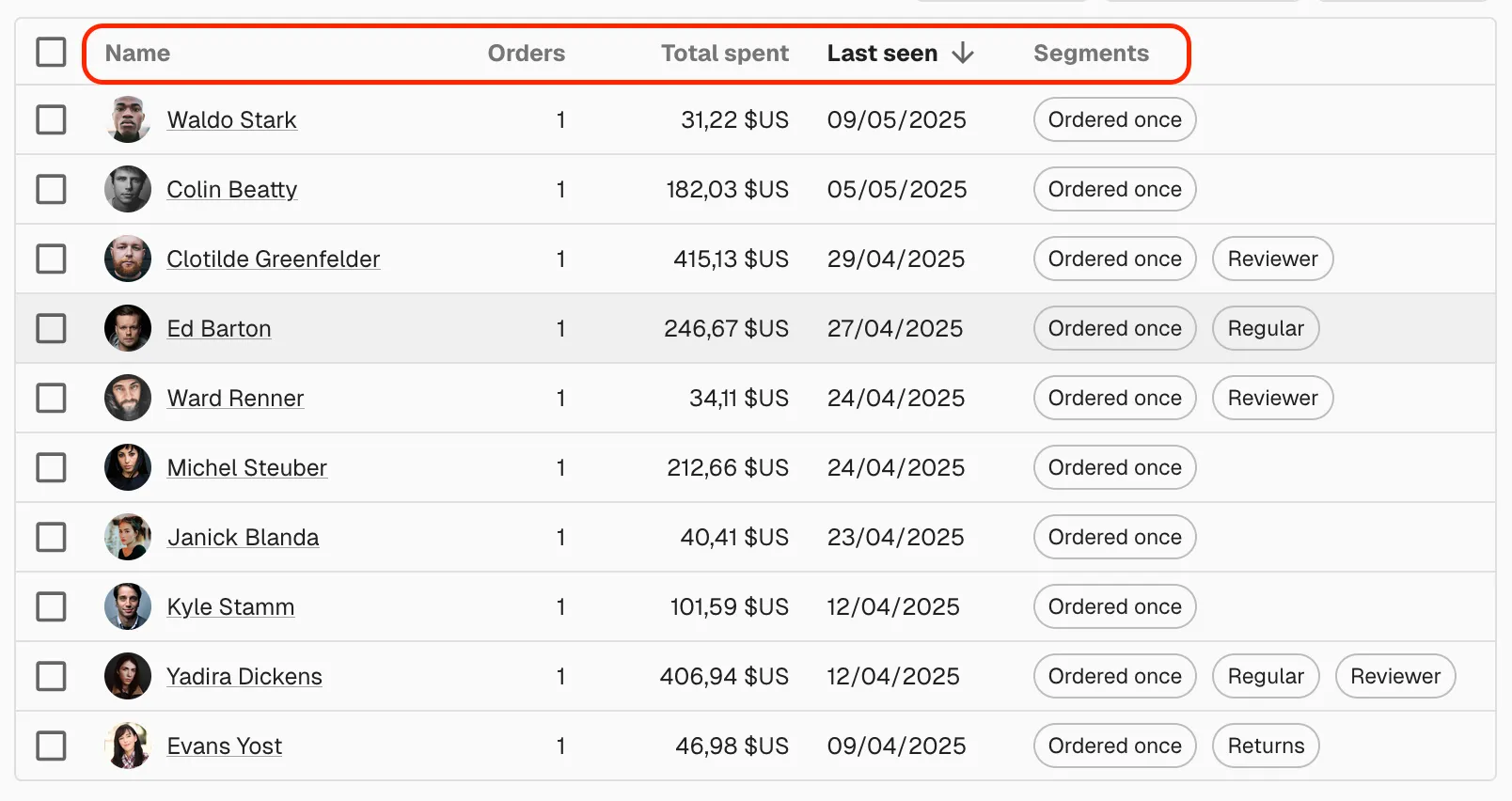Click Reviewer chip on Yadira Dickens row

pyautogui.click(x=1394, y=676)
